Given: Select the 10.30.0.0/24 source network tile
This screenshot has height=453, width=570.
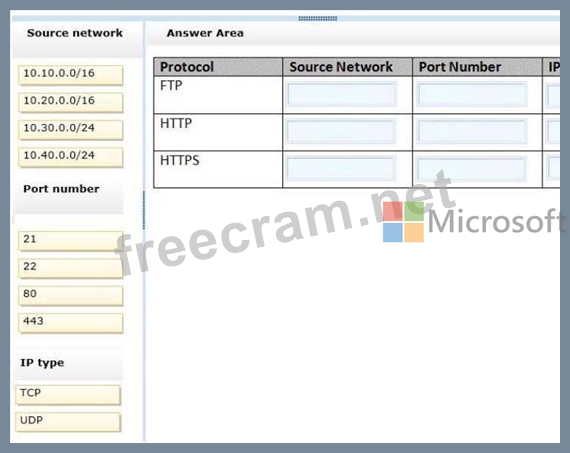Looking at the screenshot, I should [x=71, y=130].
